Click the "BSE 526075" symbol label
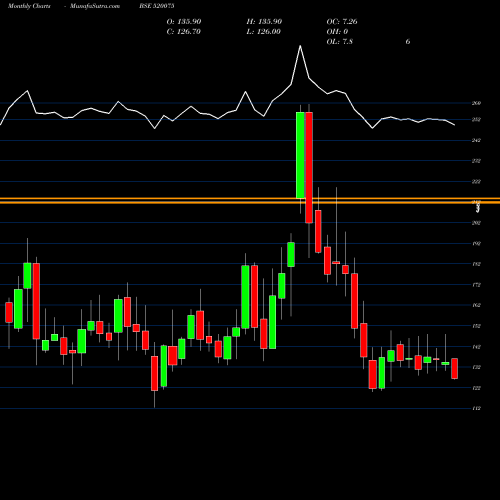This screenshot has height=500, width=500. (157, 6)
